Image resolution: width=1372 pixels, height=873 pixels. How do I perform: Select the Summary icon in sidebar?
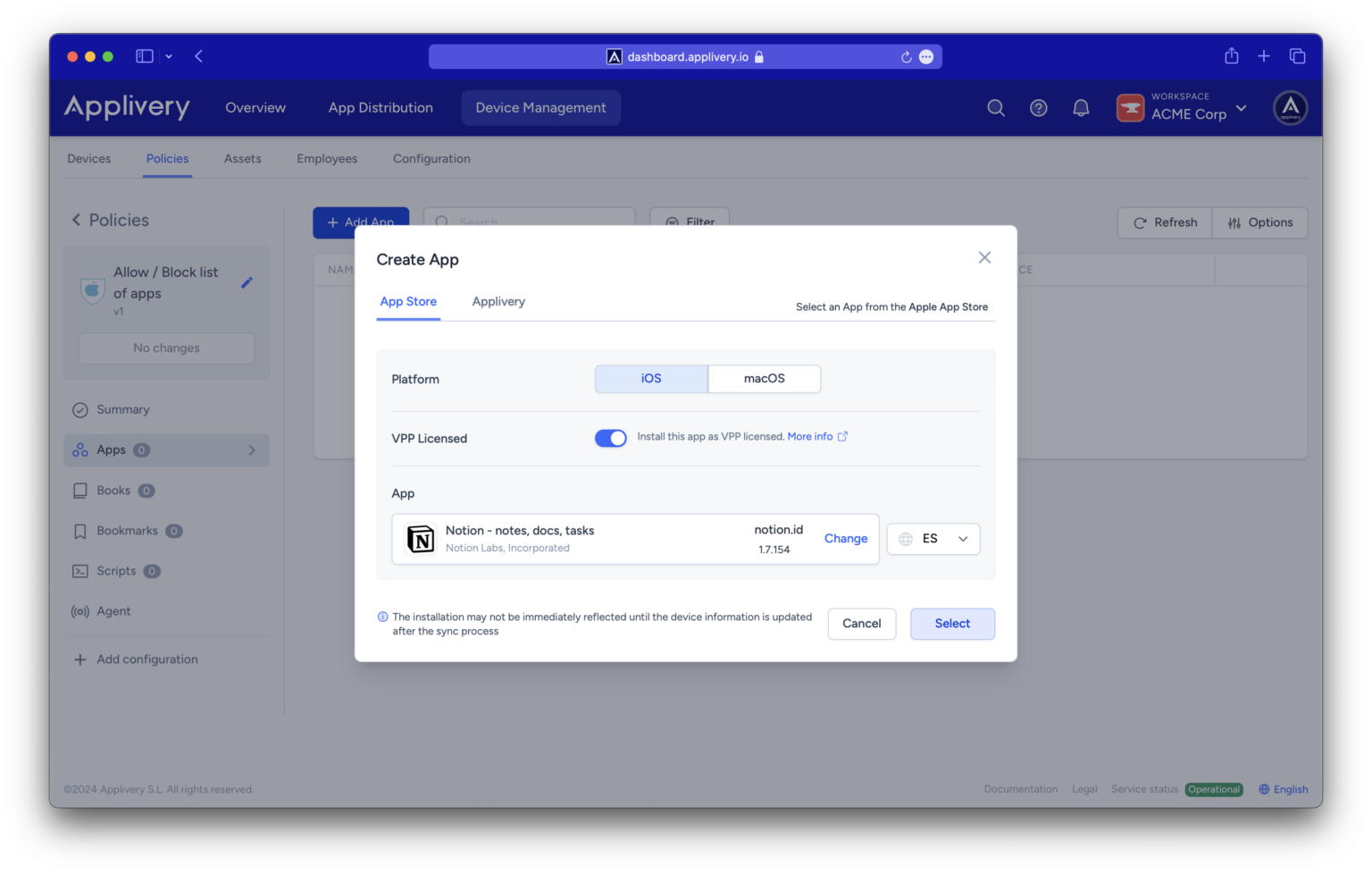[x=80, y=409]
